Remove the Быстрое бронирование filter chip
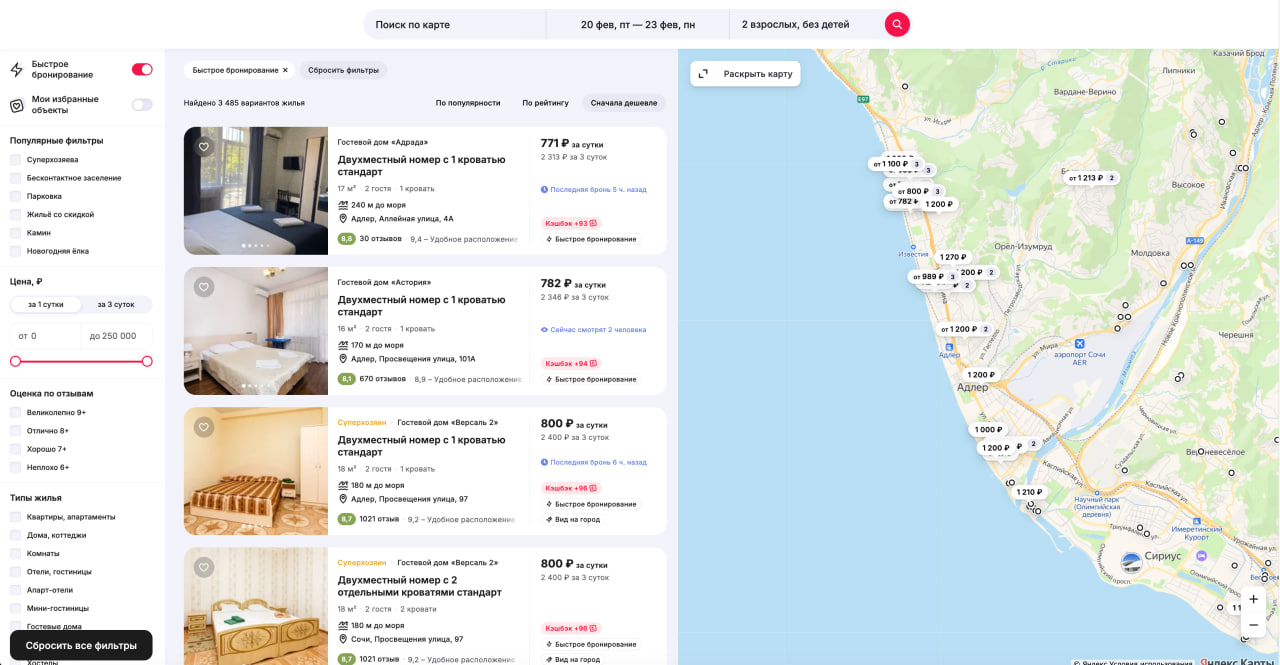Screen dimensions: 1280x665 [285, 70]
